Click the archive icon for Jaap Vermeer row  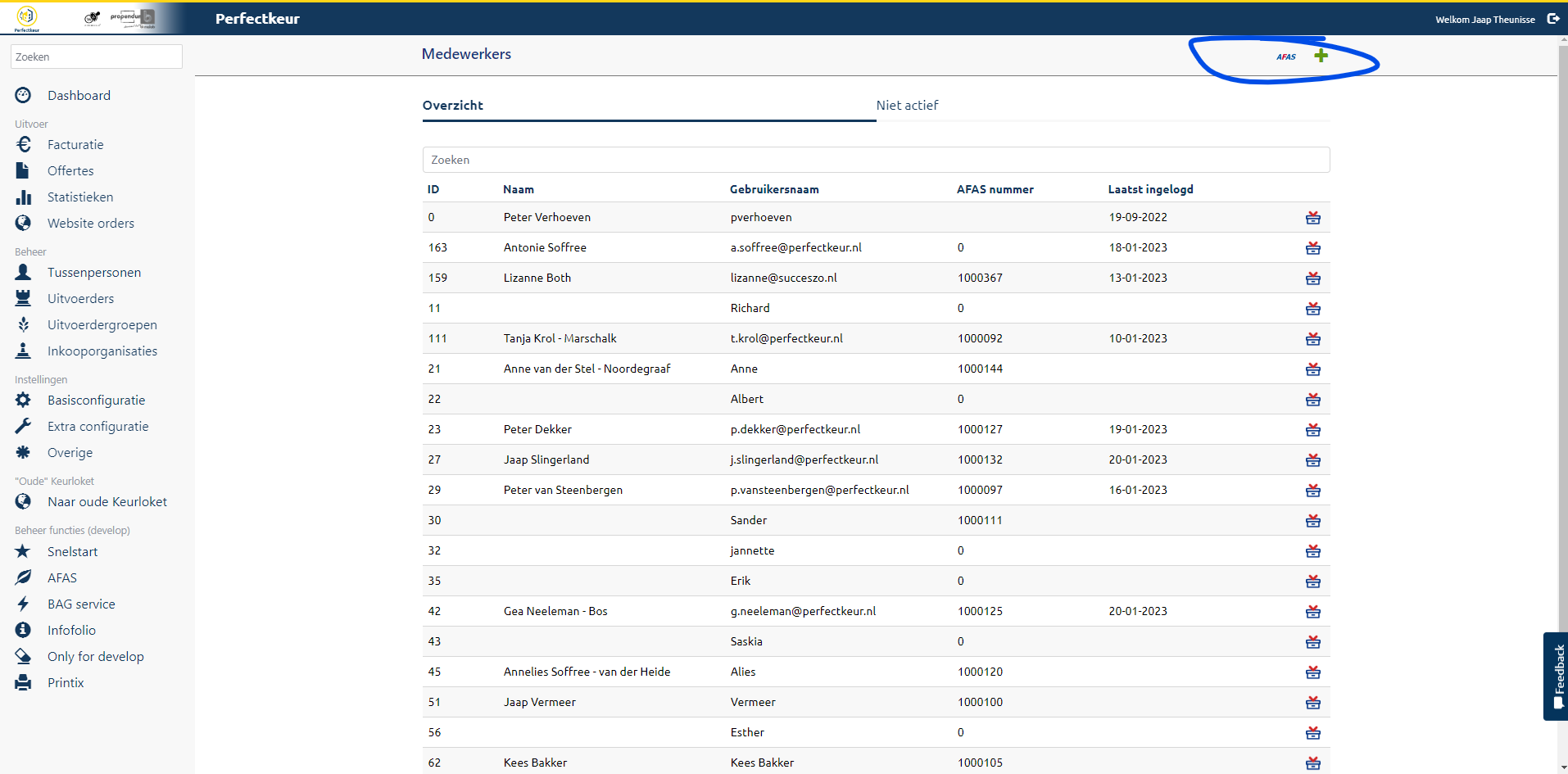1313,703
